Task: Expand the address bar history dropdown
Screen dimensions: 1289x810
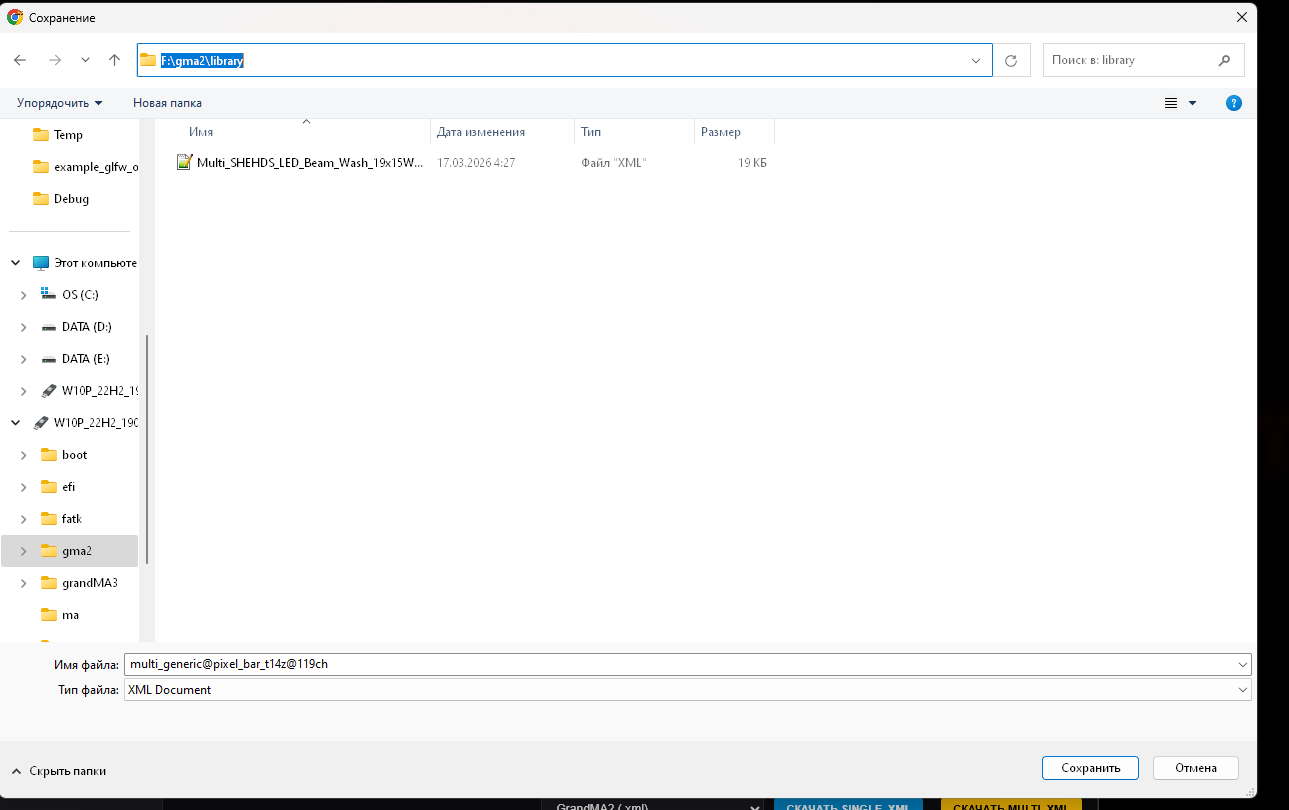Action: click(976, 61)
